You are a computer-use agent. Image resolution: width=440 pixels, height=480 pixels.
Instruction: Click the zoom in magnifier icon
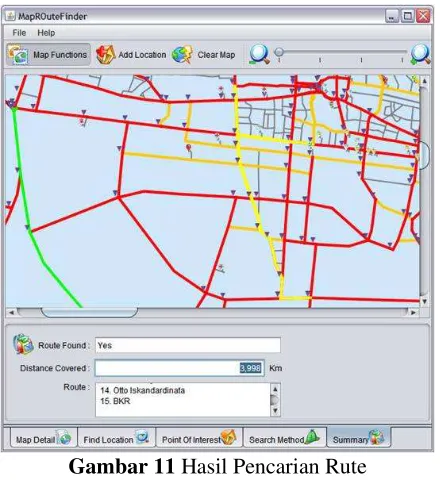(x=421, y=54)
